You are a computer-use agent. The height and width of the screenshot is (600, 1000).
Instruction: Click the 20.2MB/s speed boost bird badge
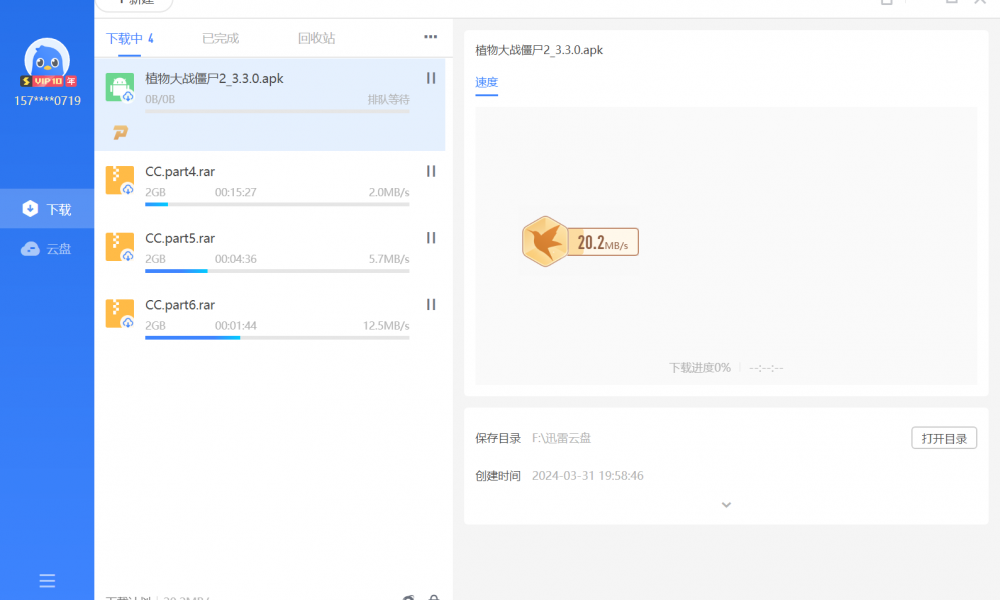pyautogui.click(x=580, y=241)
